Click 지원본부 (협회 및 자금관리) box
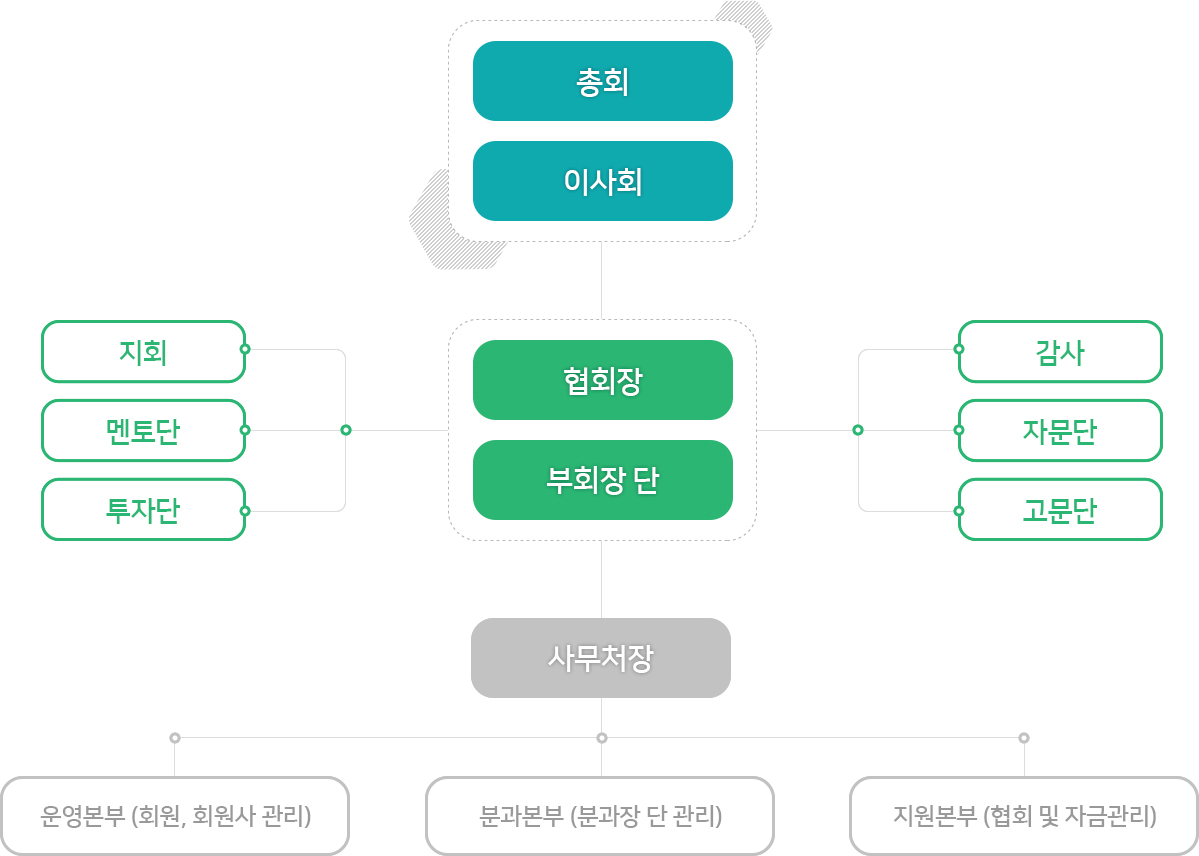Viewport: 1199px width, 856px height. 1024,816
